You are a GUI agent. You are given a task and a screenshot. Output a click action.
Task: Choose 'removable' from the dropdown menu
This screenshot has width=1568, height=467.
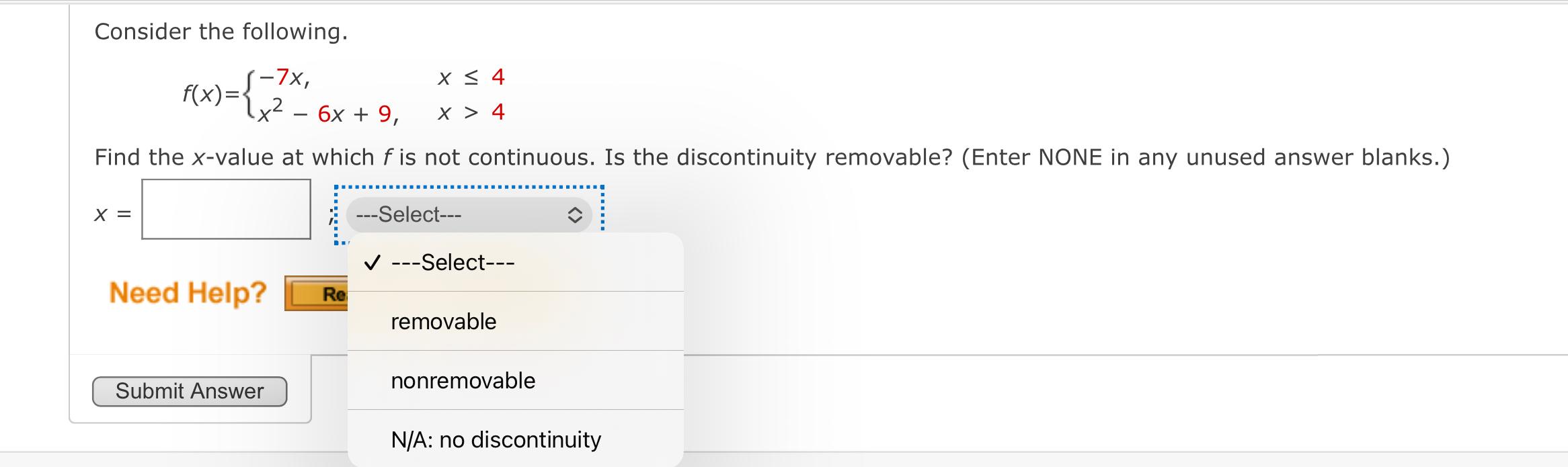pyautogui.click(x=443, y=321)
